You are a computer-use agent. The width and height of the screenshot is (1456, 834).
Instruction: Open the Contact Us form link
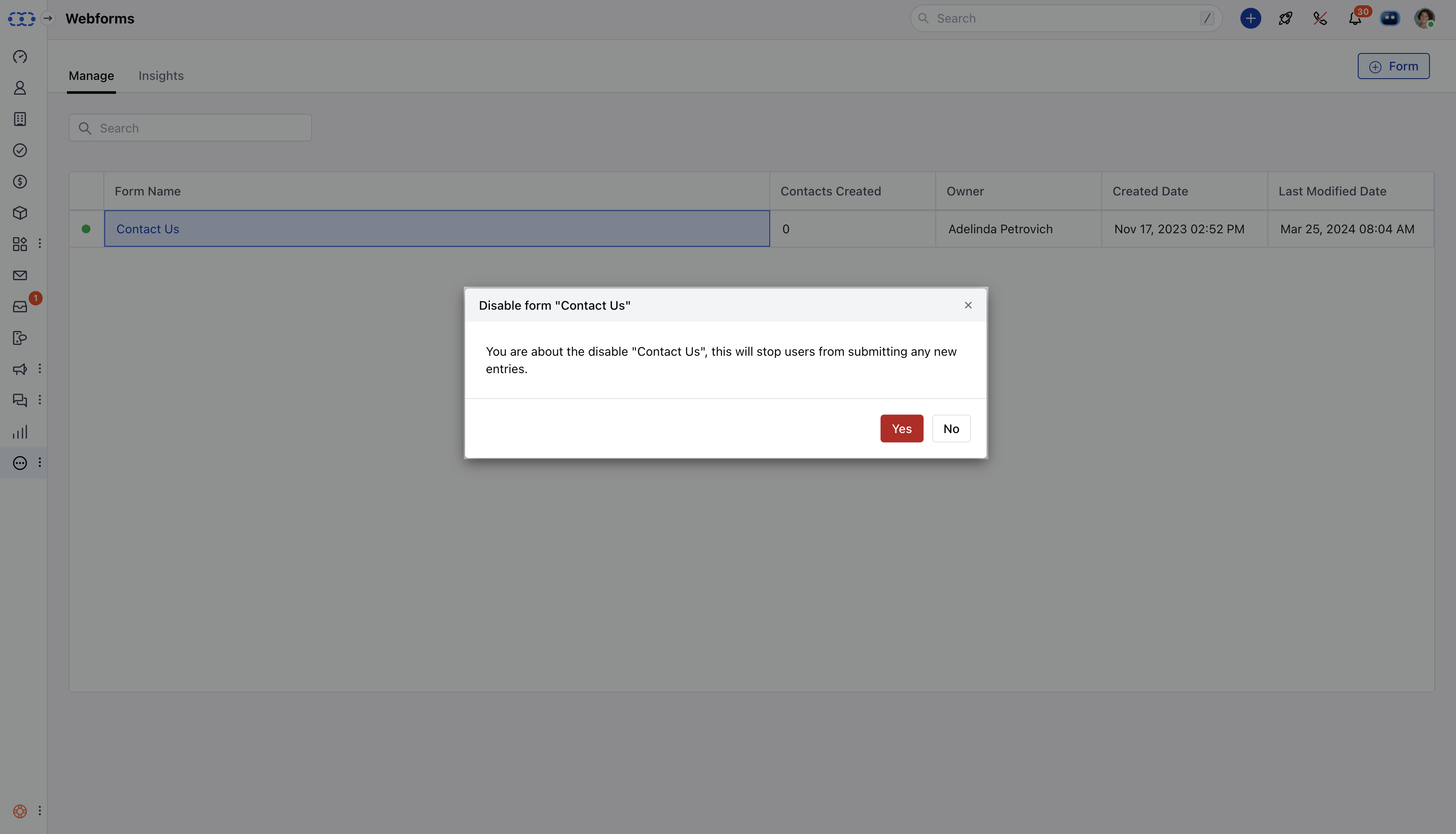(x=148, y=229)
